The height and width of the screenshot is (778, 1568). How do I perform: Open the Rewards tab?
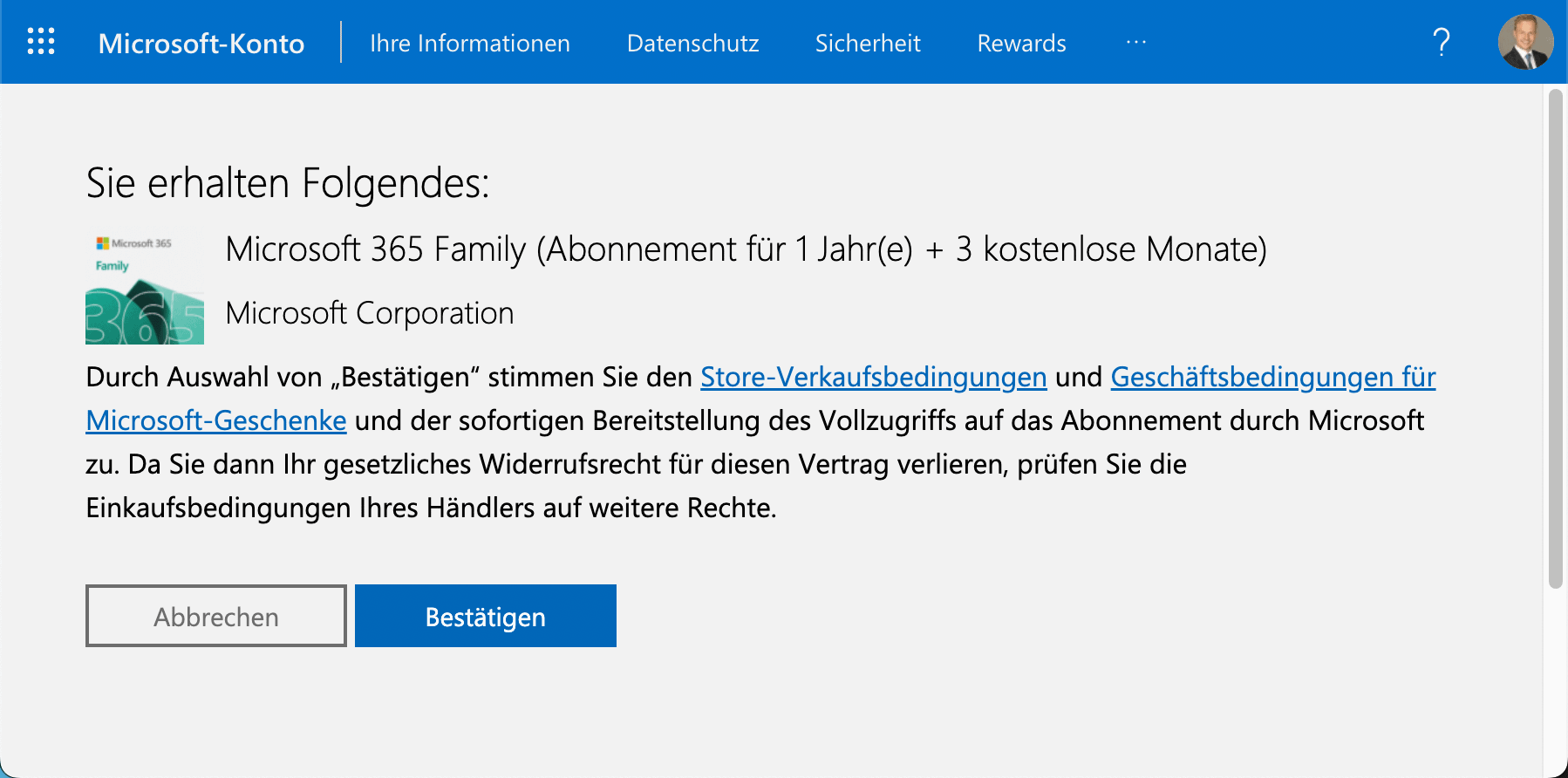coord(1021,43)
